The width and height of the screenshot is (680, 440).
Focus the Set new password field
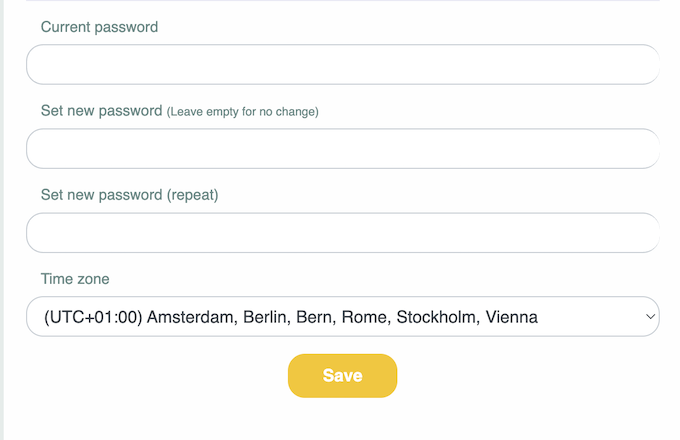click(342, 149)
